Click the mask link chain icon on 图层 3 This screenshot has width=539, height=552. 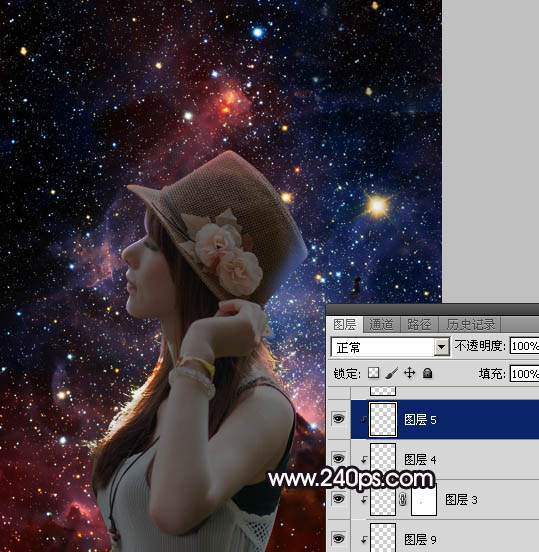click(403, 499)
